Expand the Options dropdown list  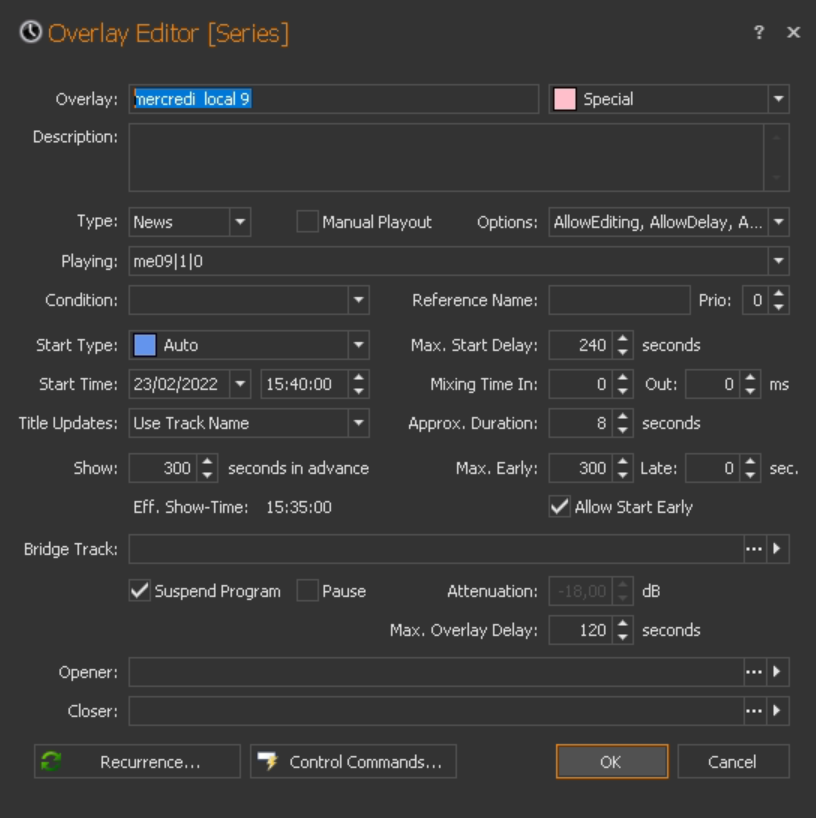point(778,222)
